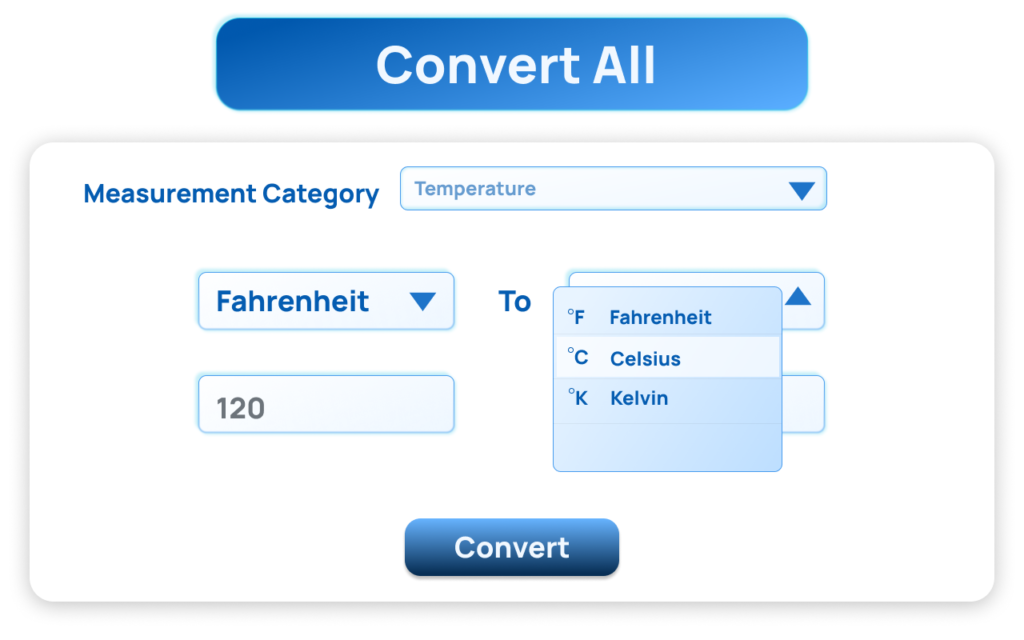Click the Measurement Category label
Image resolution: width=1024 pixels, height=640 pixels.
(x=231, y=193)
